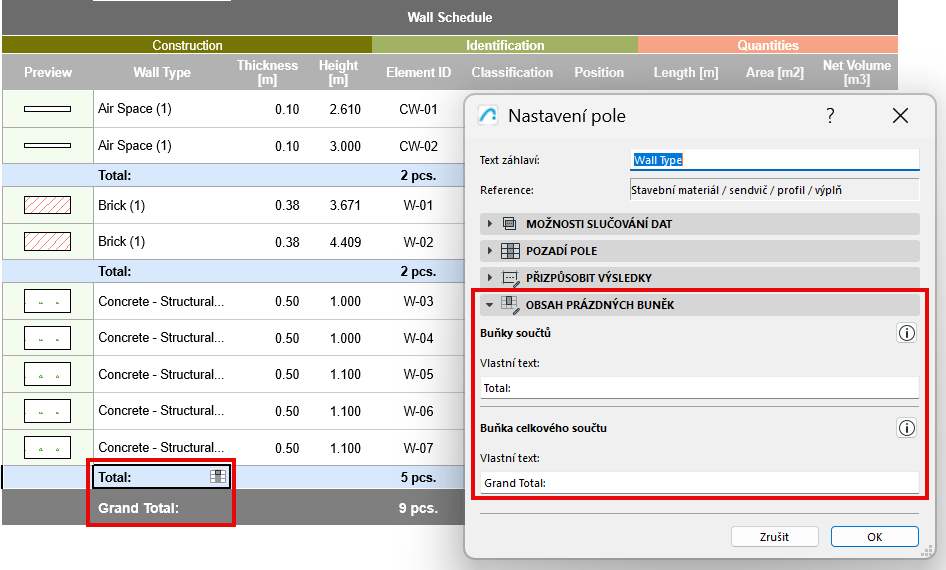946x570 pixels.
Task: Collapse the Obsah prázdných buněk section
Action: (700, 305)
